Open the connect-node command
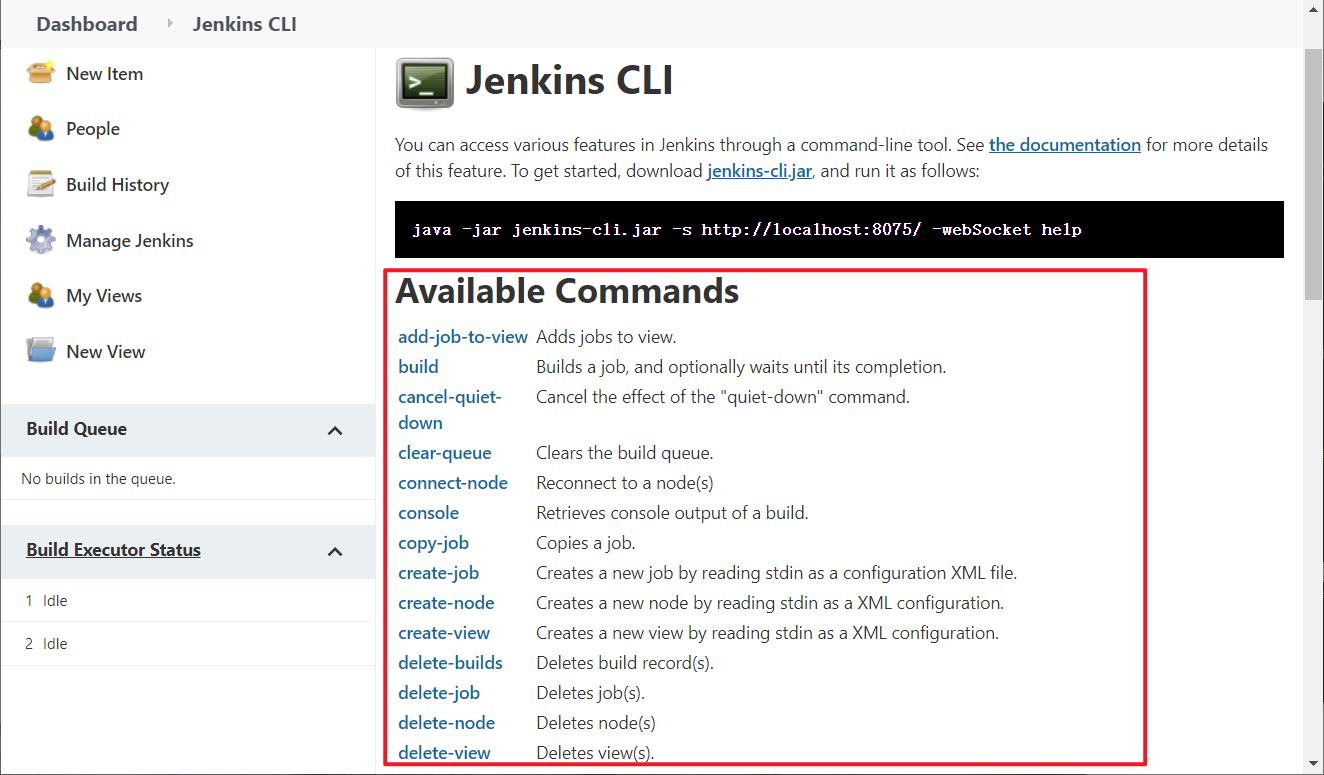Image resolution: width=1324 pixels, height=775 pixels. [453, 483]
